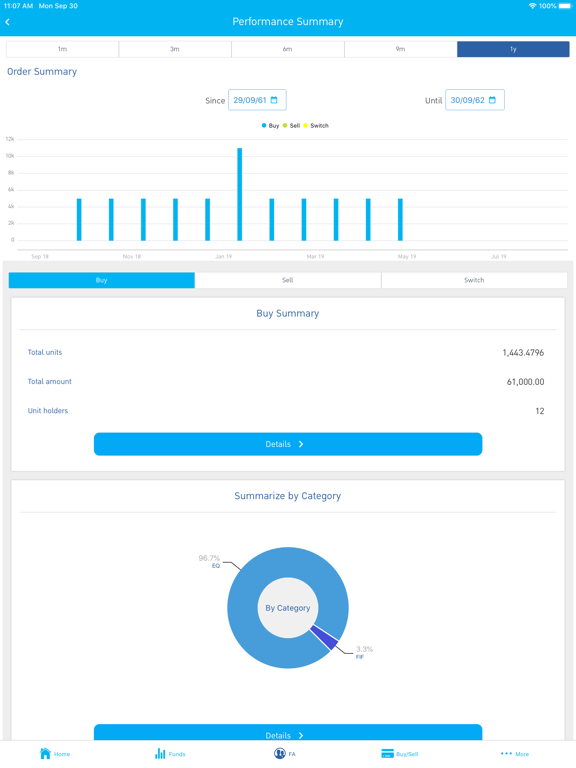Click the Total amount value 61,000.00
The height and width of the screenshot is (768, 576).
pos(526,382)
